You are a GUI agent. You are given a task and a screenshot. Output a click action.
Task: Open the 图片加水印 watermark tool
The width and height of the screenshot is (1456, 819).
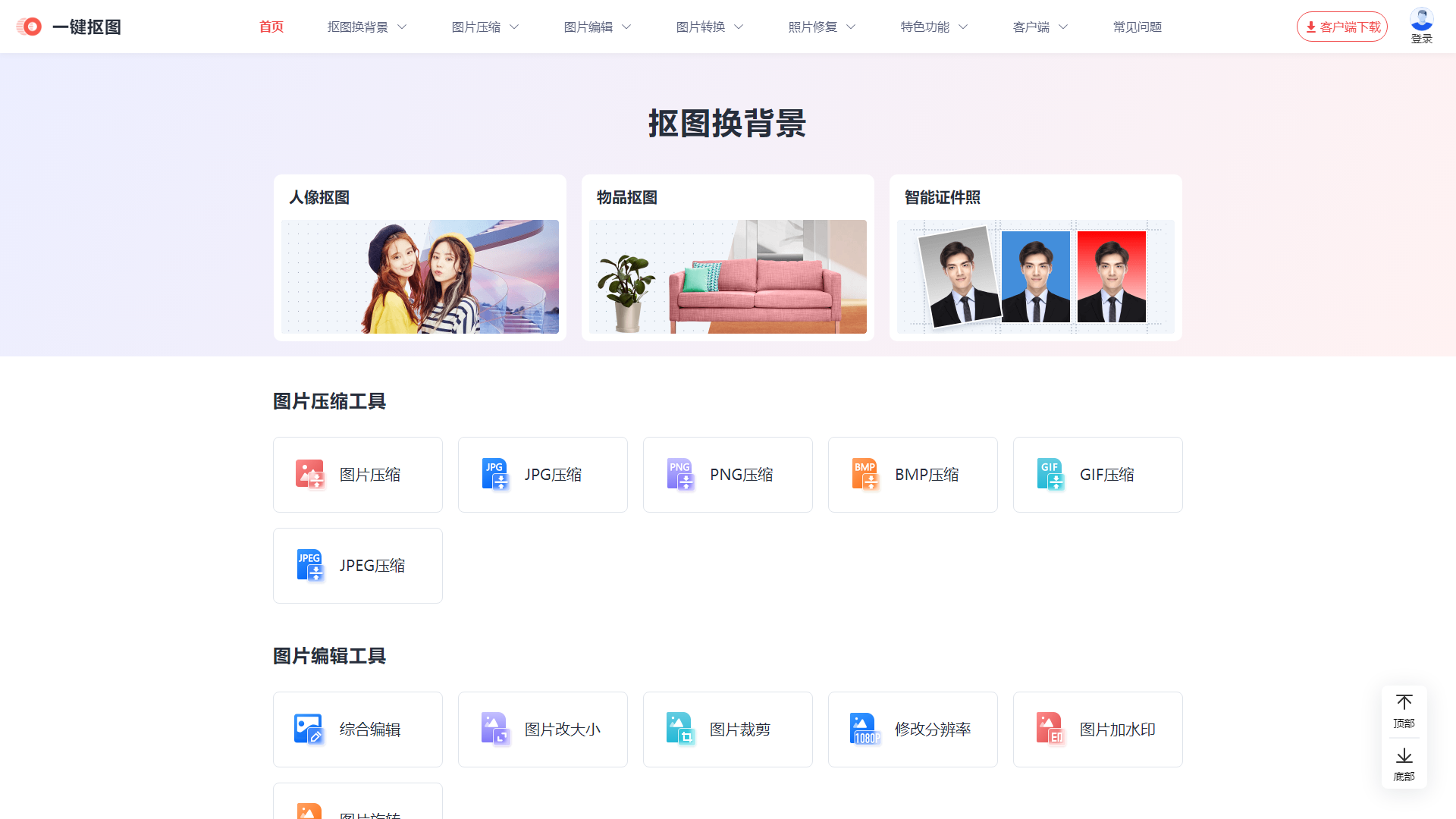tap(1097, 729)
